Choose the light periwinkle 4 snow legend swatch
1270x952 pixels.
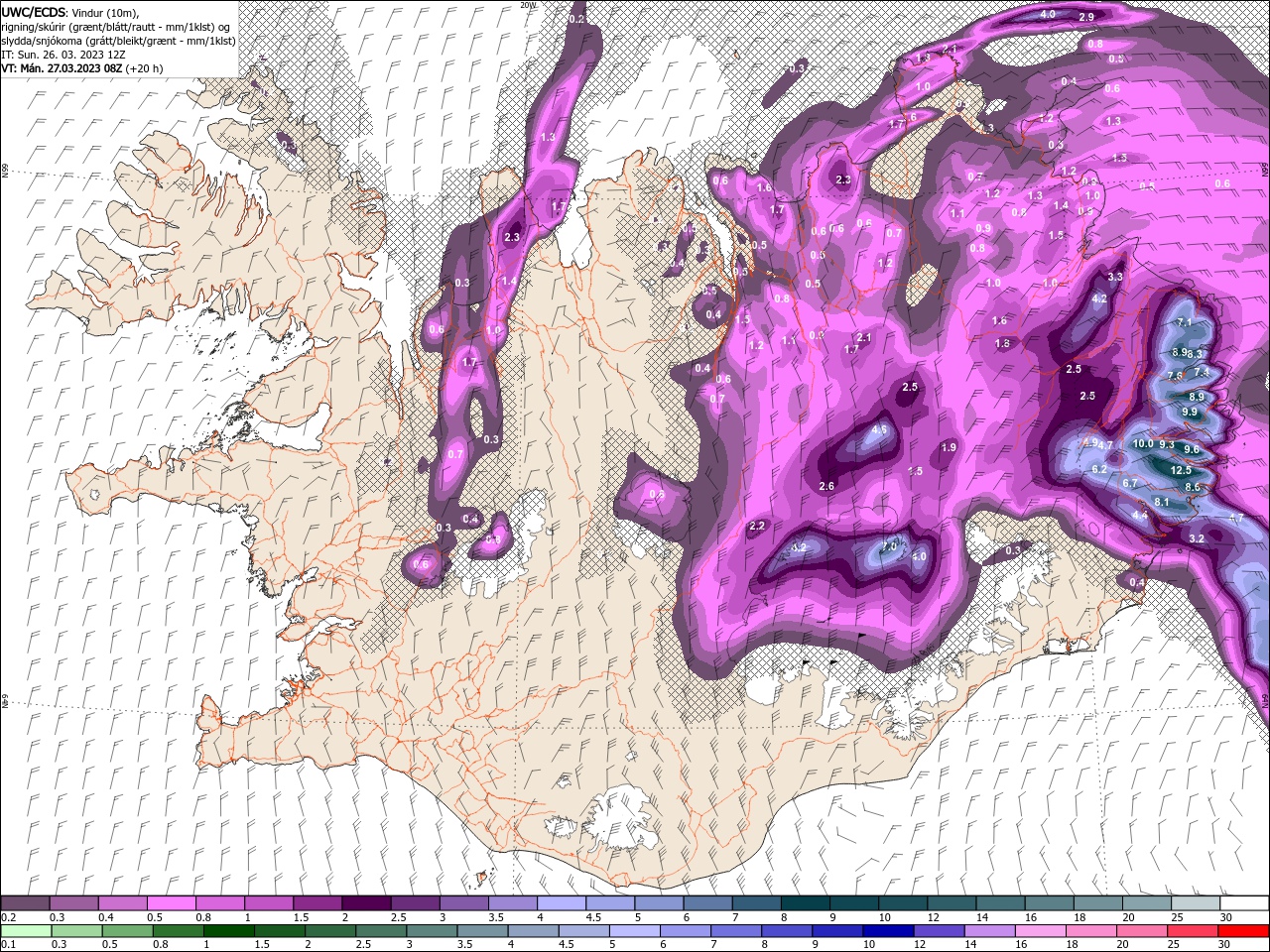tap(561, 903)
